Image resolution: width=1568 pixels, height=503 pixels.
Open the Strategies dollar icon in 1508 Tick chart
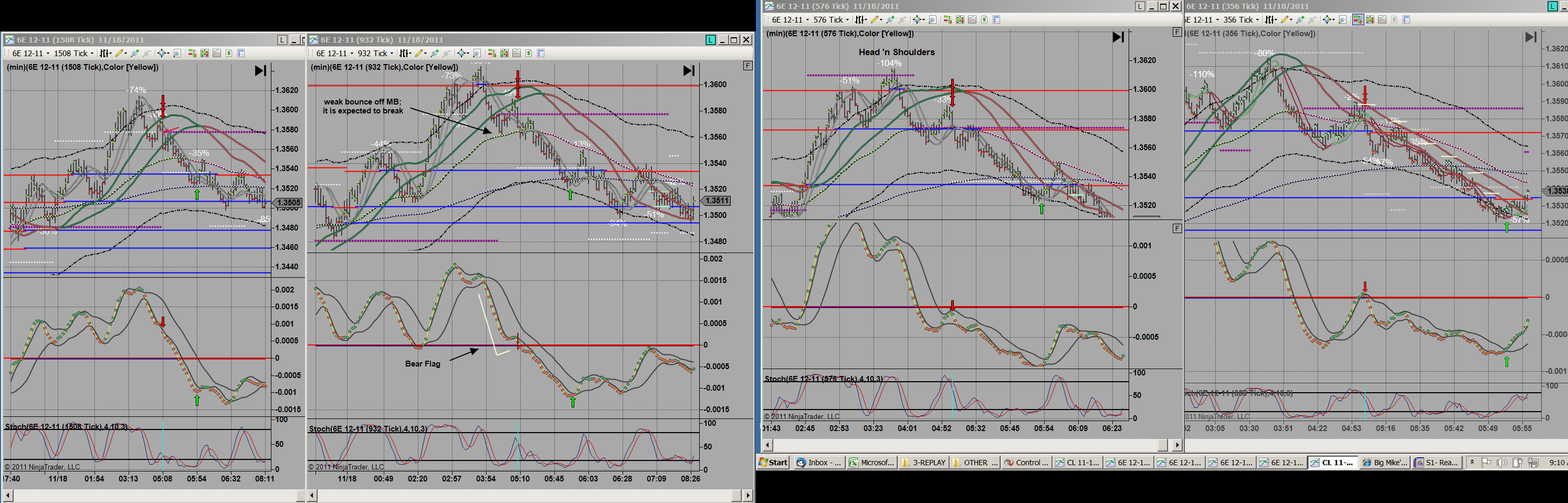pos(229,54)
